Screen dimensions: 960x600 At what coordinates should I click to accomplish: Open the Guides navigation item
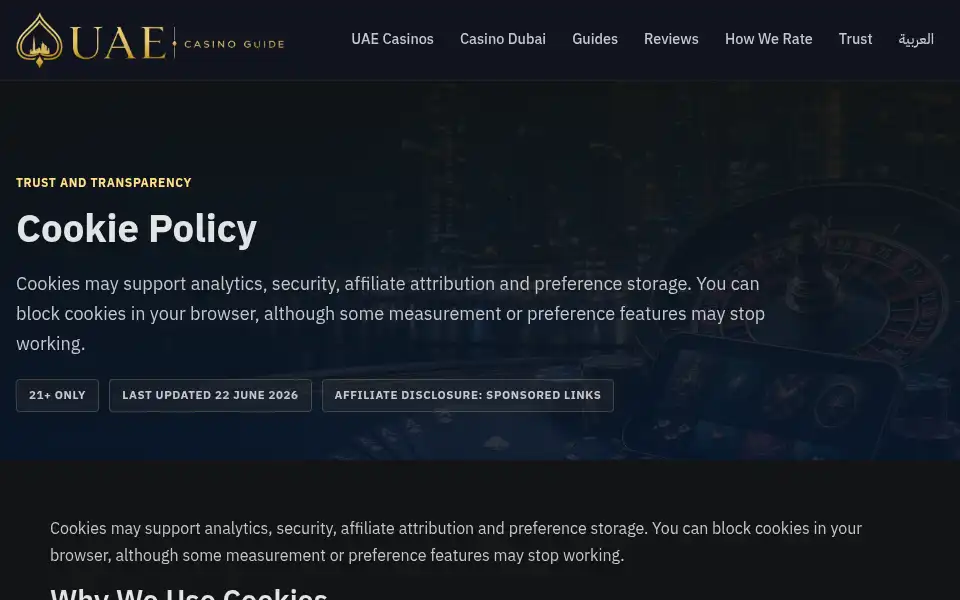click(594, 39)
